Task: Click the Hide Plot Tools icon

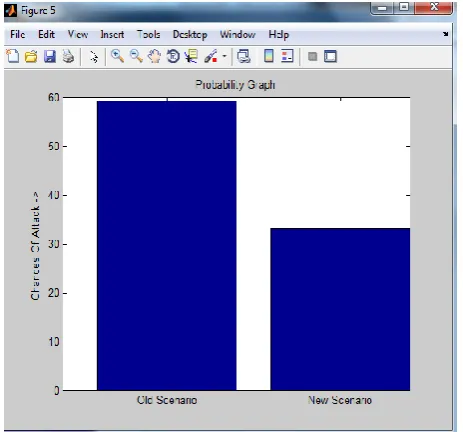Action: pos(312,56)
